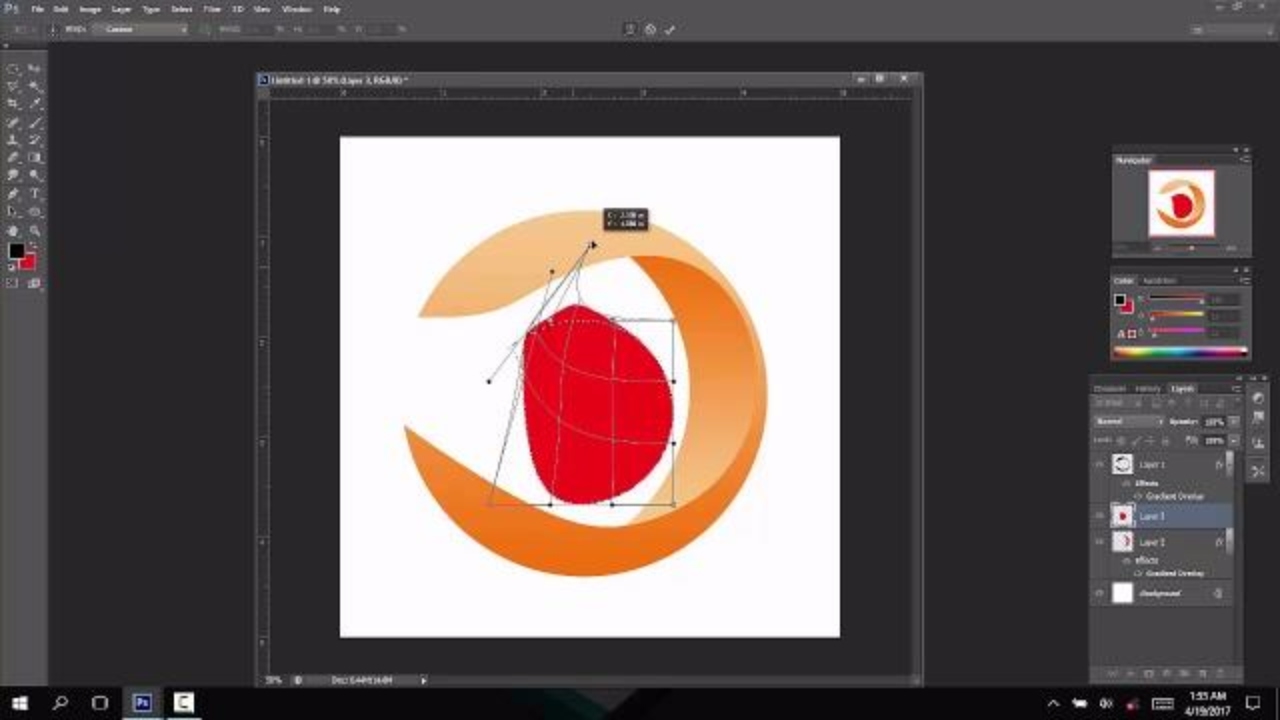Click the Windows Start button
The width and height of the screenshot is (1280, 720).
[19, 703]
